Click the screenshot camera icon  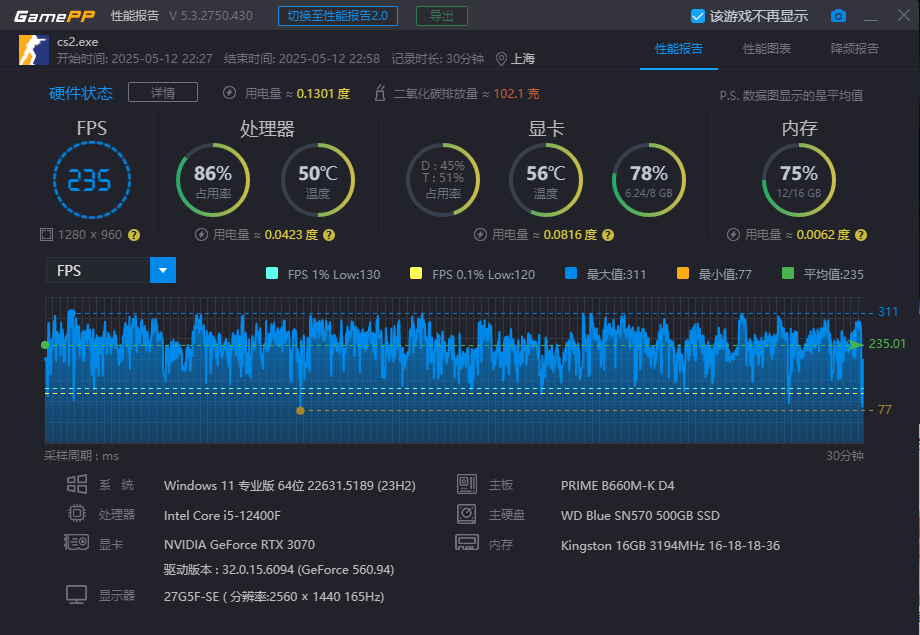838,16
